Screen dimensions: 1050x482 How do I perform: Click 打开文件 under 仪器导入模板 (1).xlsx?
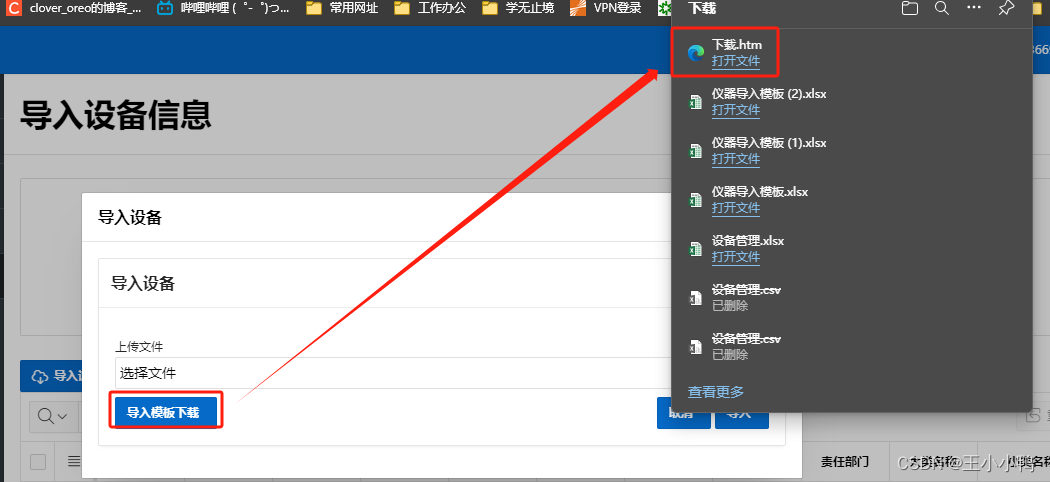pos(735,159)
